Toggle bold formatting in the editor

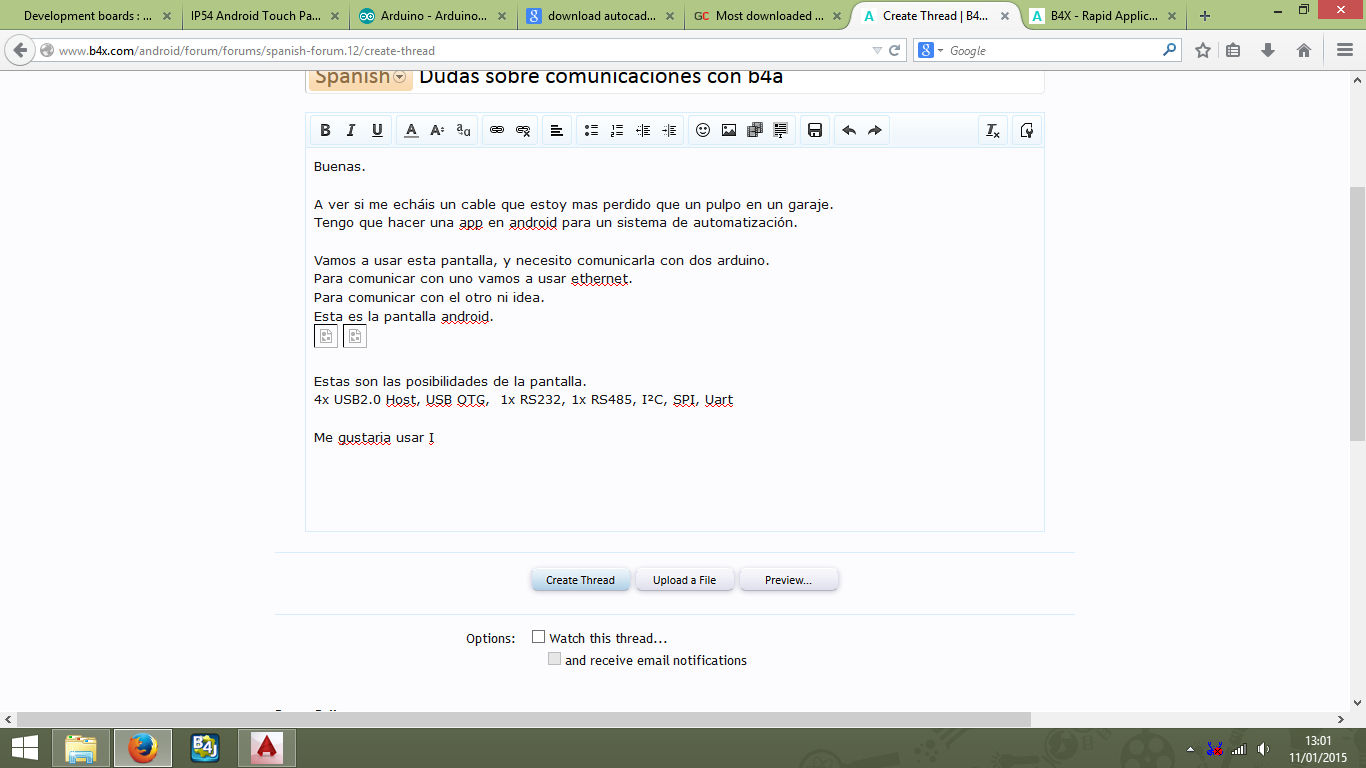(x=325, y=130)
